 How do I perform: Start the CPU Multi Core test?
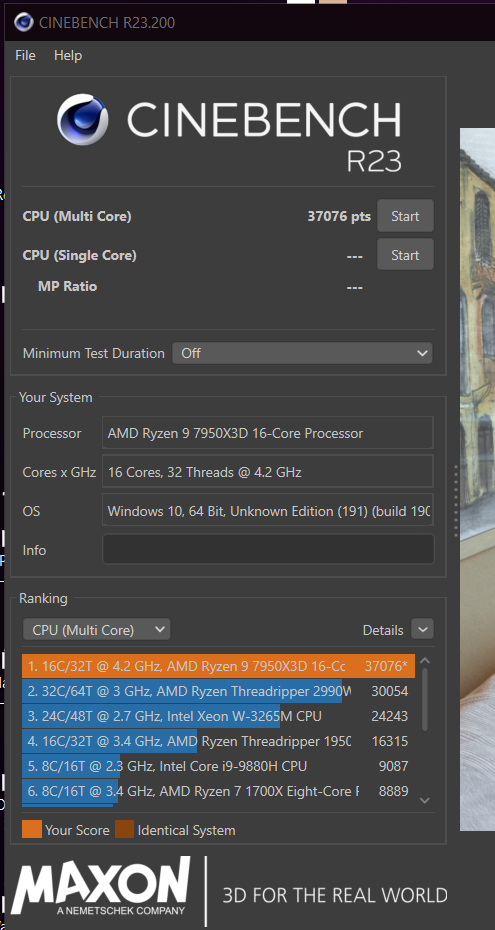tap(405, 216)
